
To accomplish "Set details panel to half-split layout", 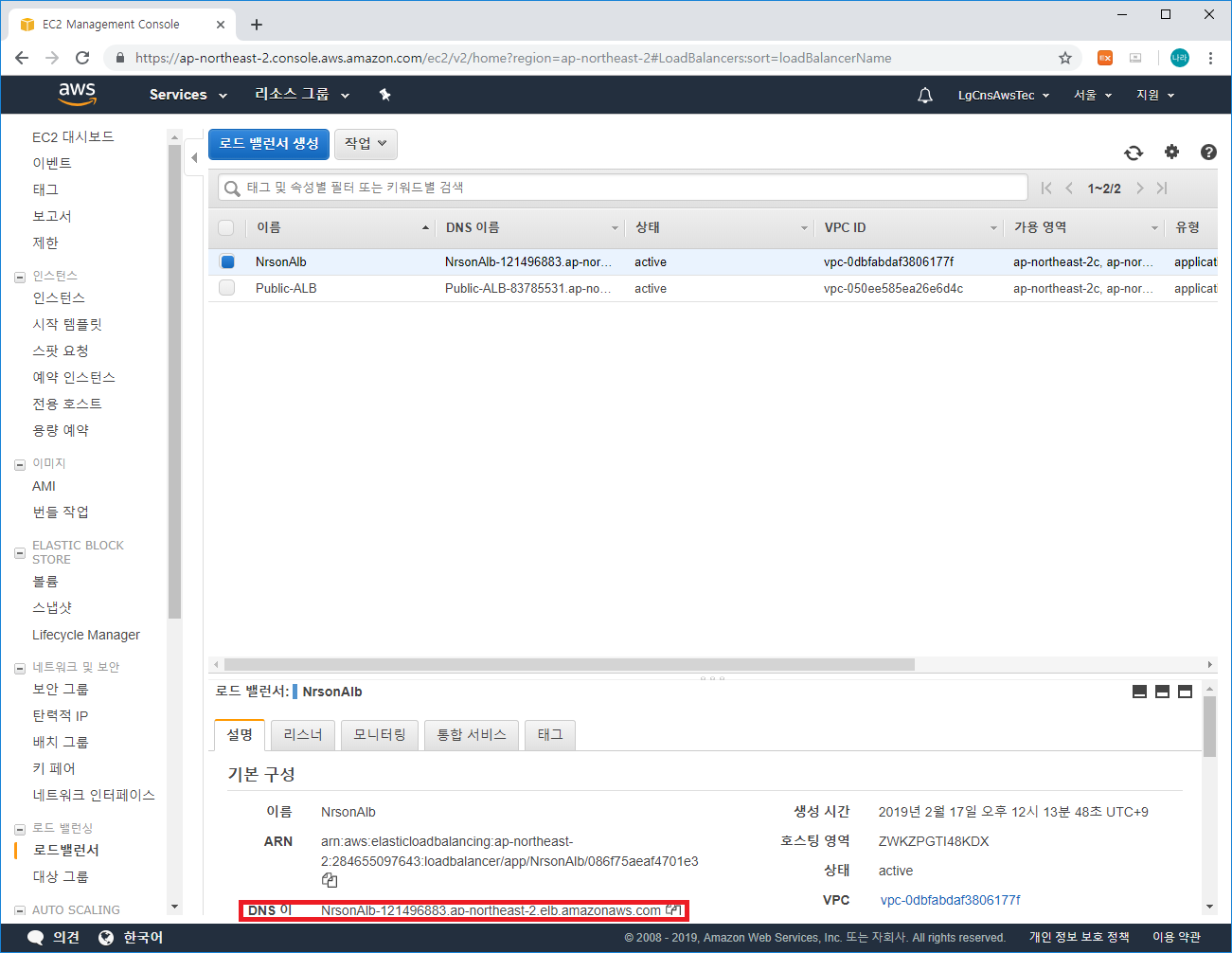I will tap(1163, 692).
